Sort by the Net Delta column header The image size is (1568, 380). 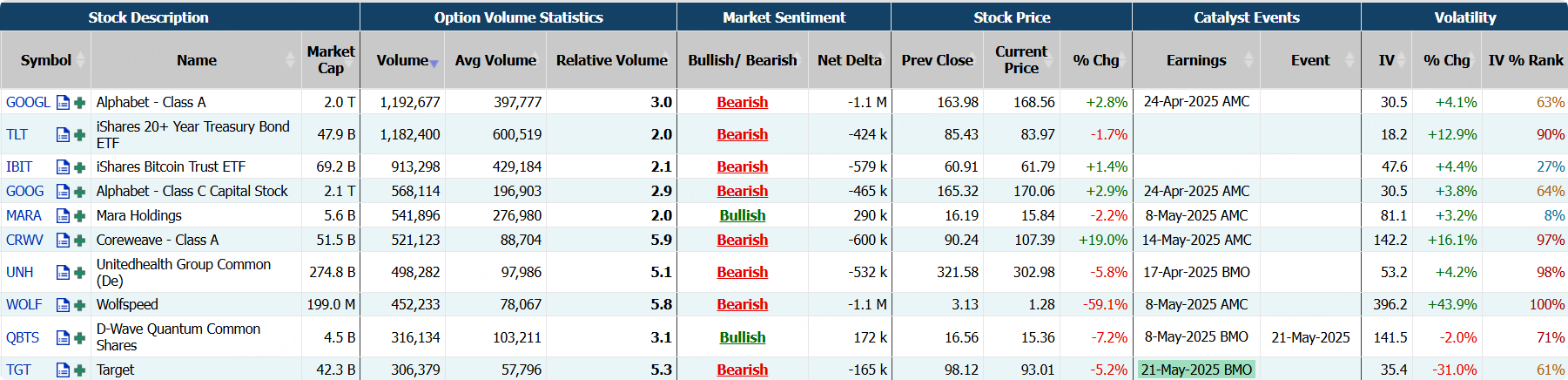pos(850,60)
